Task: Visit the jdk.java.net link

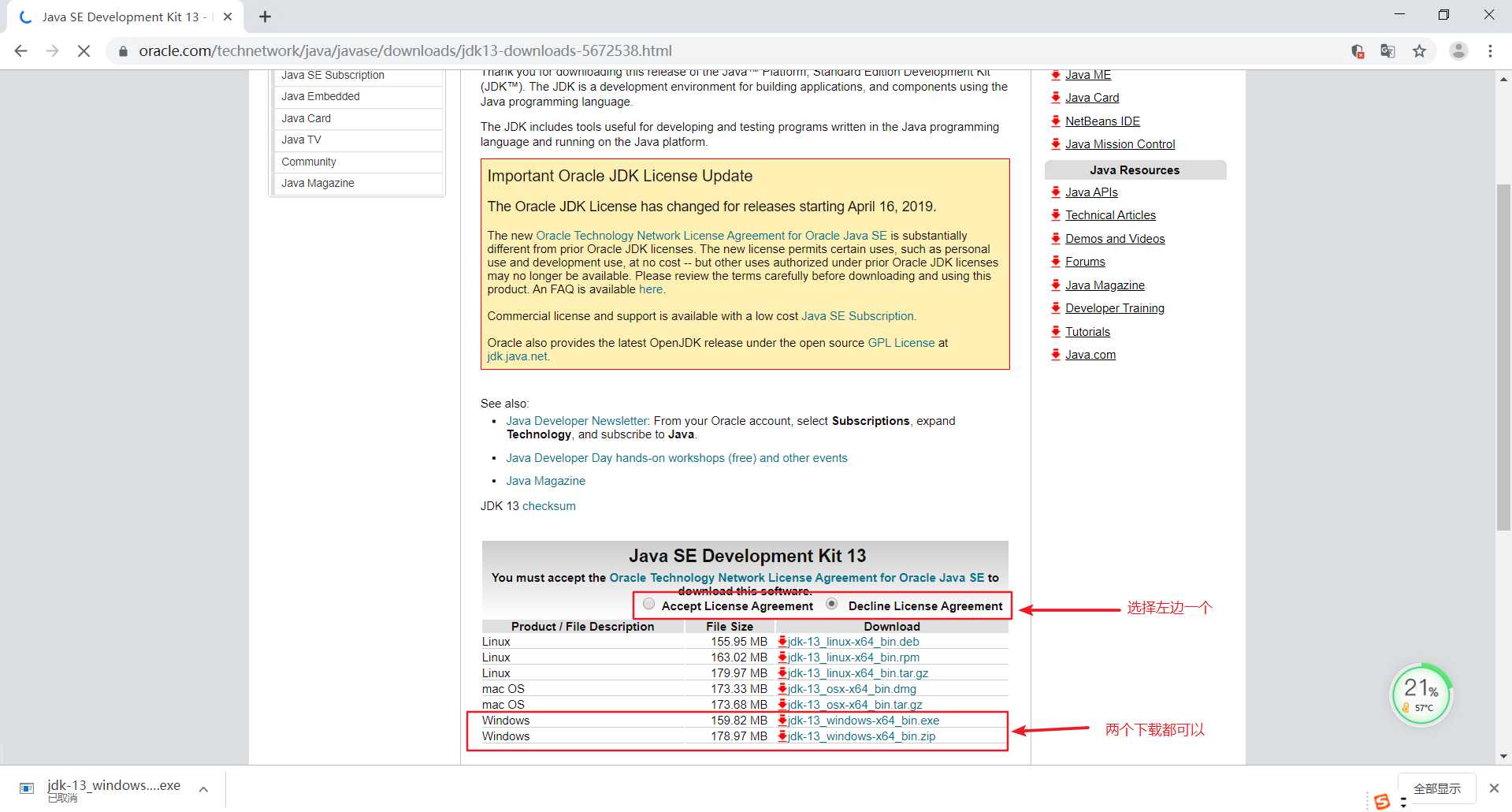Action: click(517, 356)
